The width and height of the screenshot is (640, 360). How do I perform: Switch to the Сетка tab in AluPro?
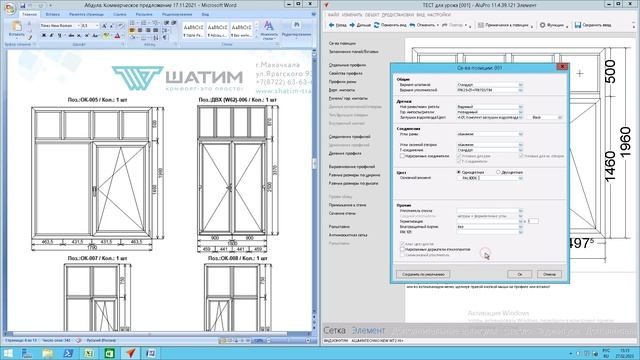tap(334, 330)
